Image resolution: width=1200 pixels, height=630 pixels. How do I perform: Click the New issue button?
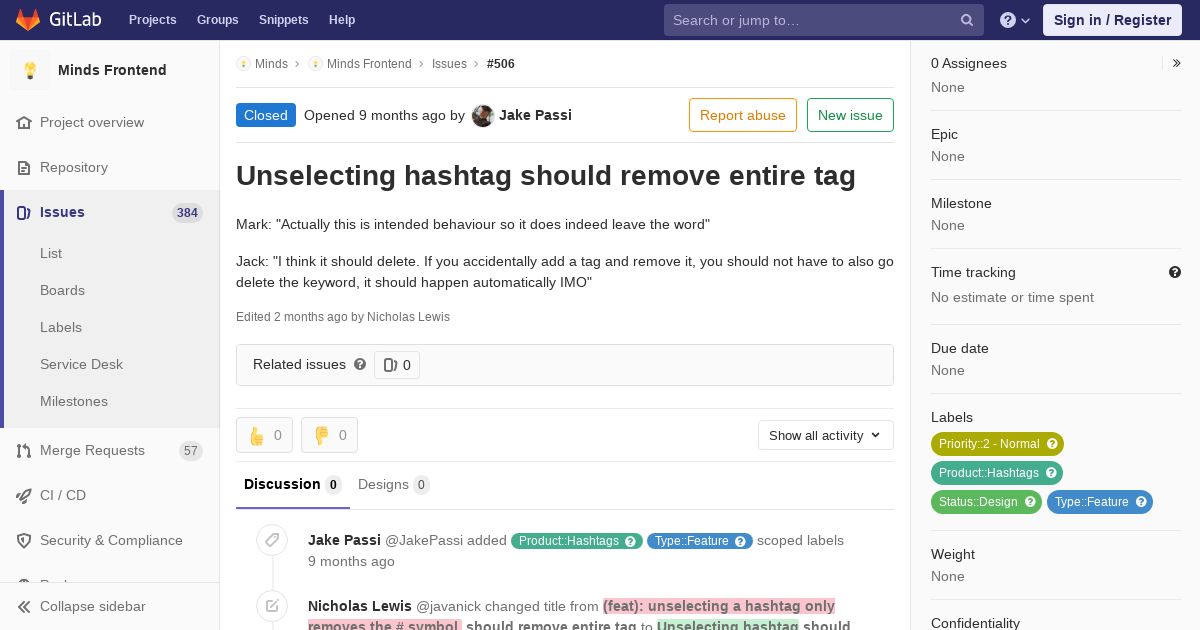coord(850,115)
